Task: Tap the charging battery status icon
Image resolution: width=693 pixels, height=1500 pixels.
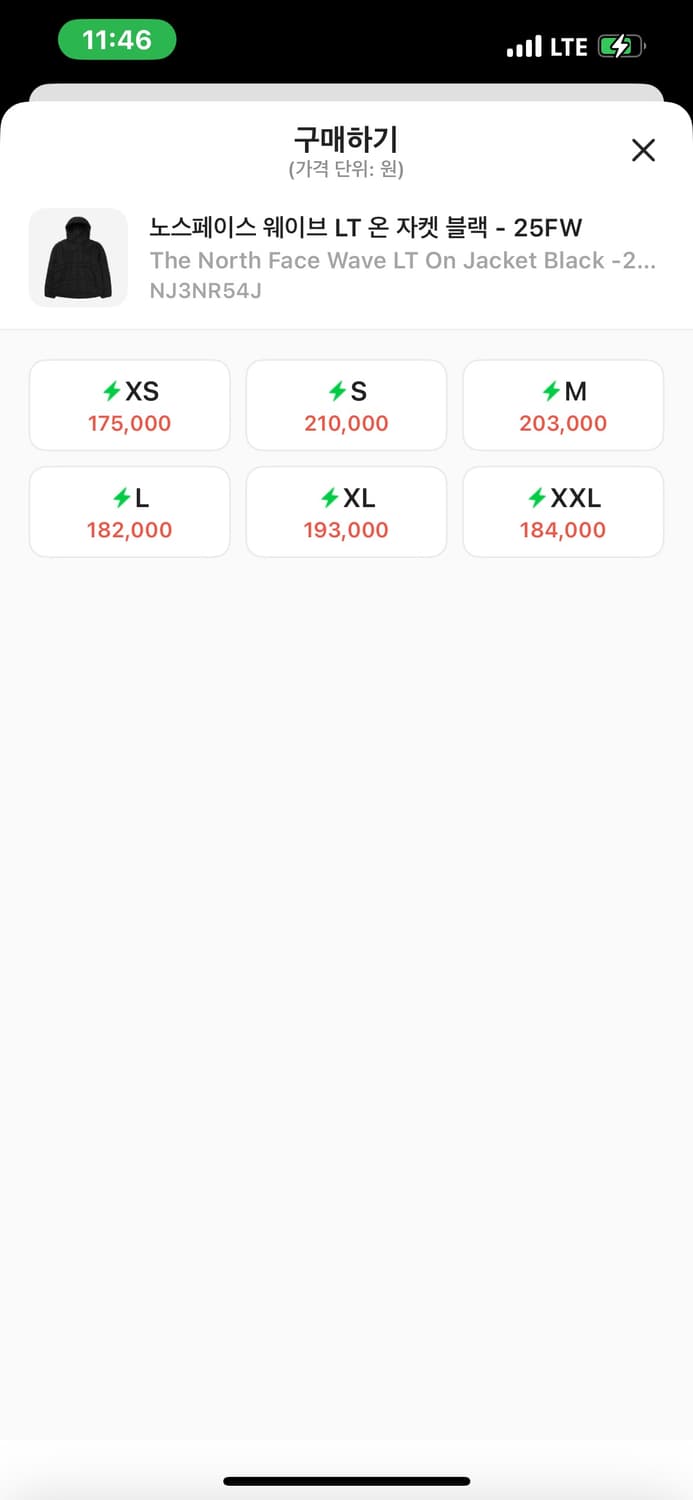Action: tap(621, 46)
